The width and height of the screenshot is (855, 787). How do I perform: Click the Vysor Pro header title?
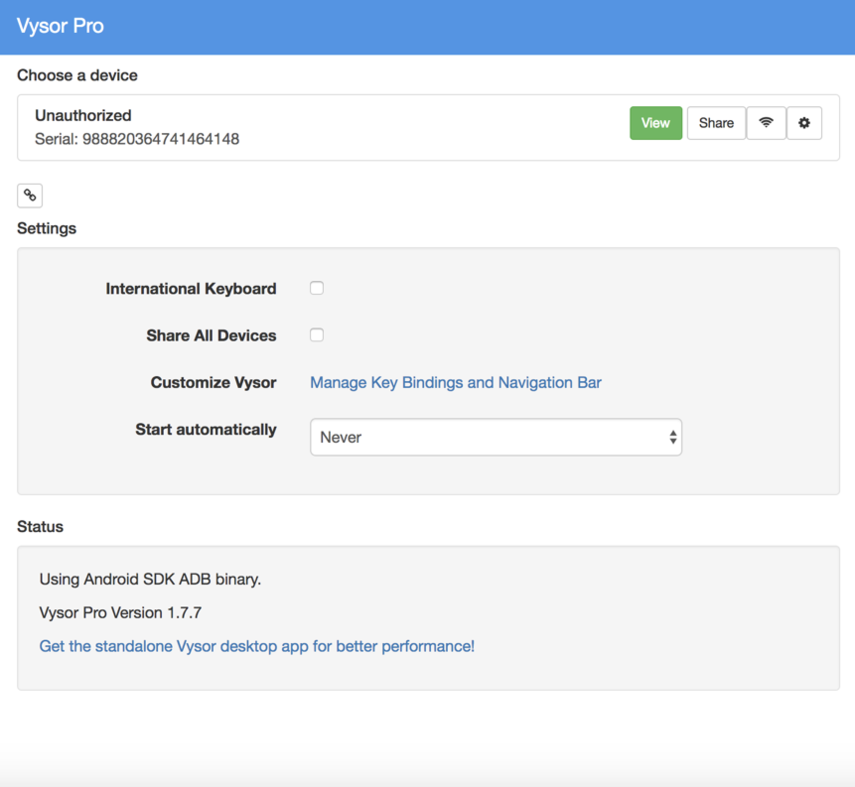click(60, 26)
